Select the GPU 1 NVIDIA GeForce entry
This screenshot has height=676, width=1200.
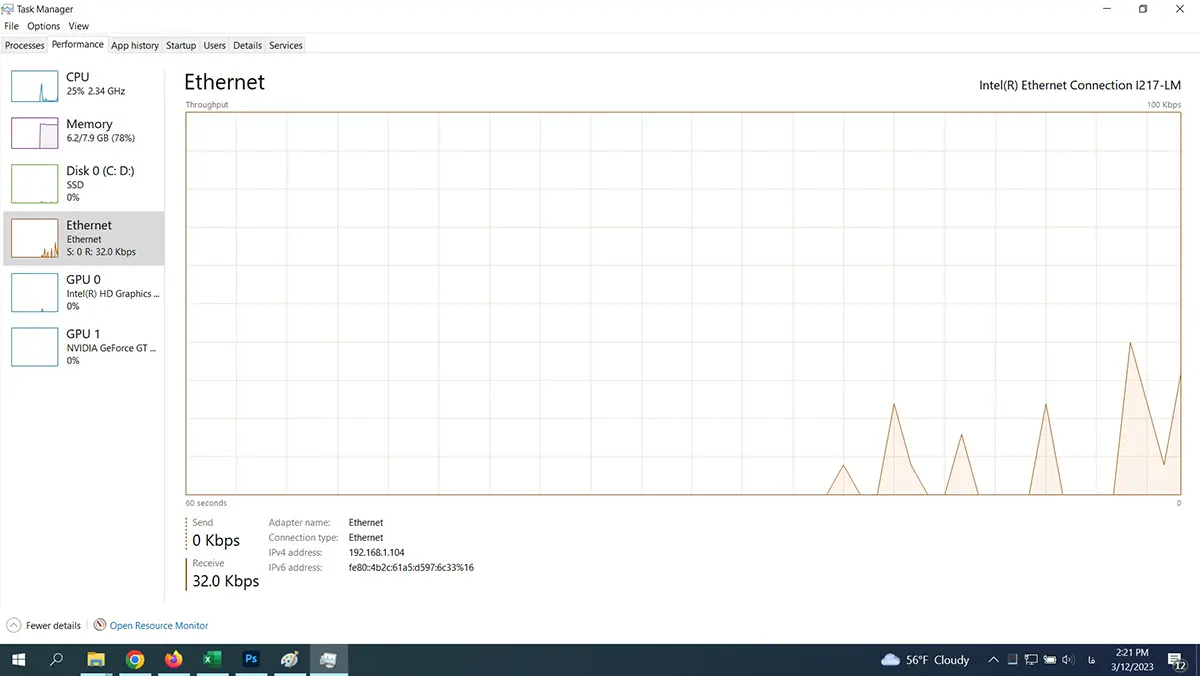point(84,347)
